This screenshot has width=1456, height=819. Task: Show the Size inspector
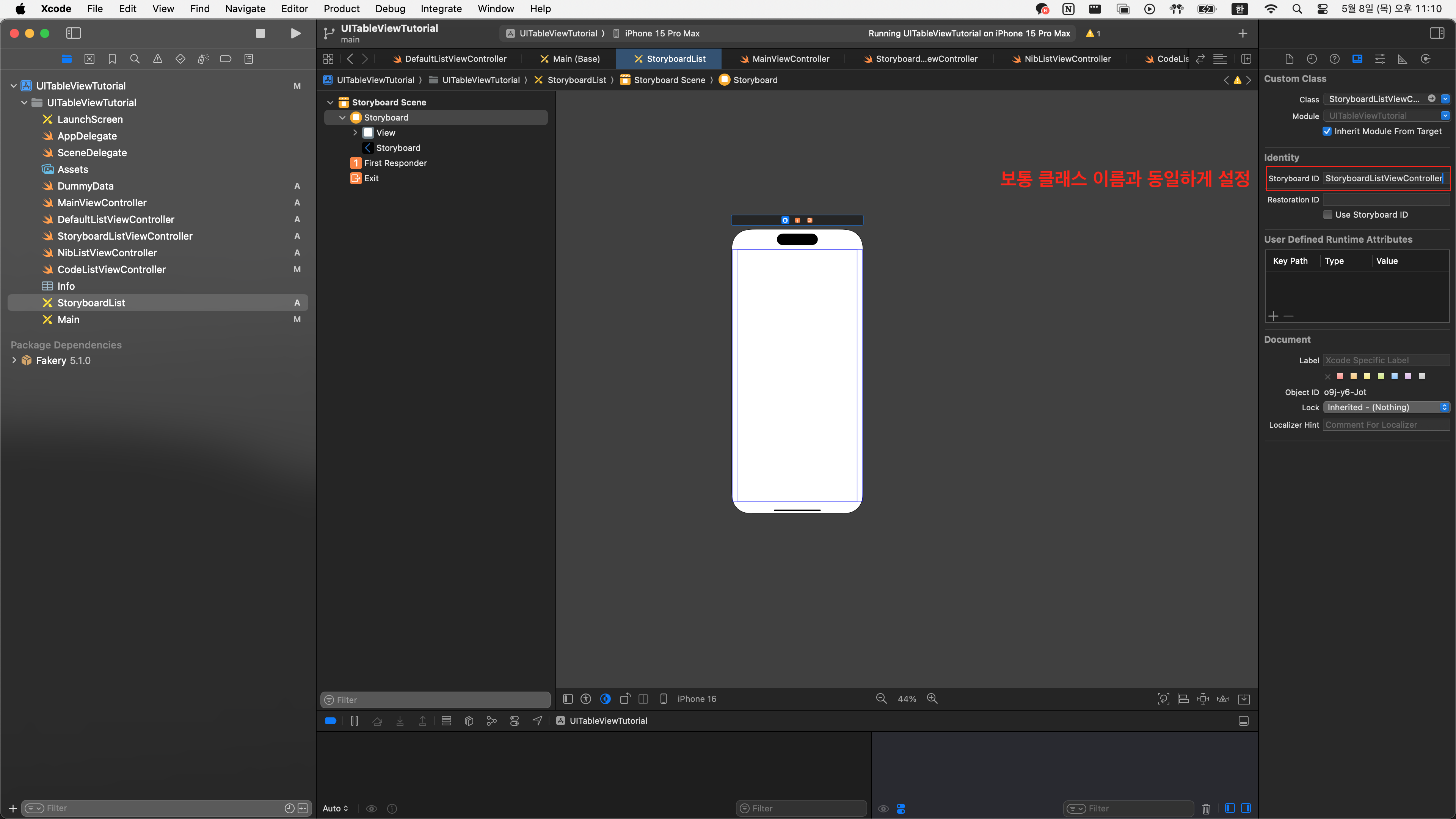pos(1402,59)
